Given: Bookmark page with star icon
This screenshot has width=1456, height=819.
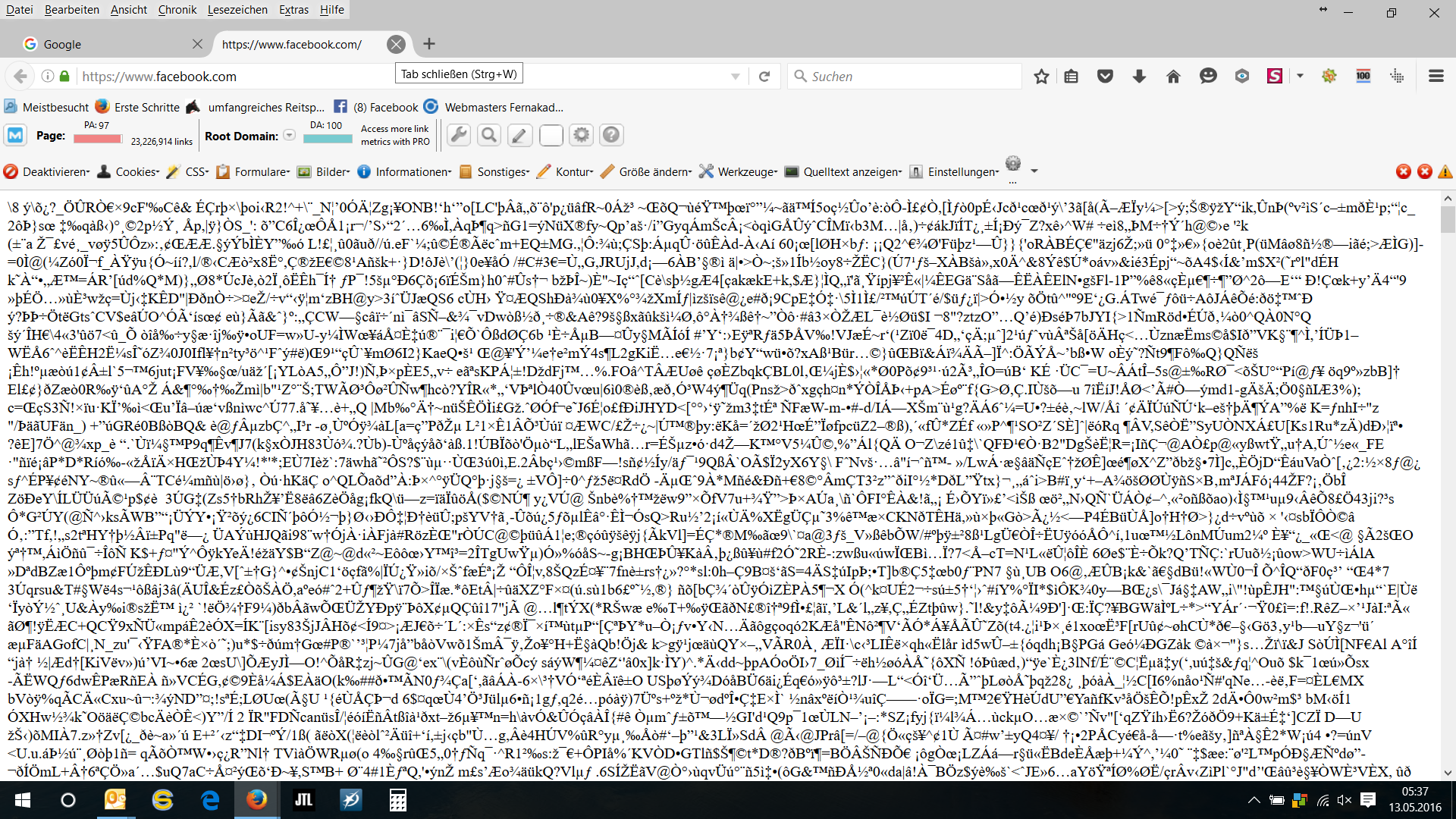Looking at the screenshot, I should pos(1041,76).
